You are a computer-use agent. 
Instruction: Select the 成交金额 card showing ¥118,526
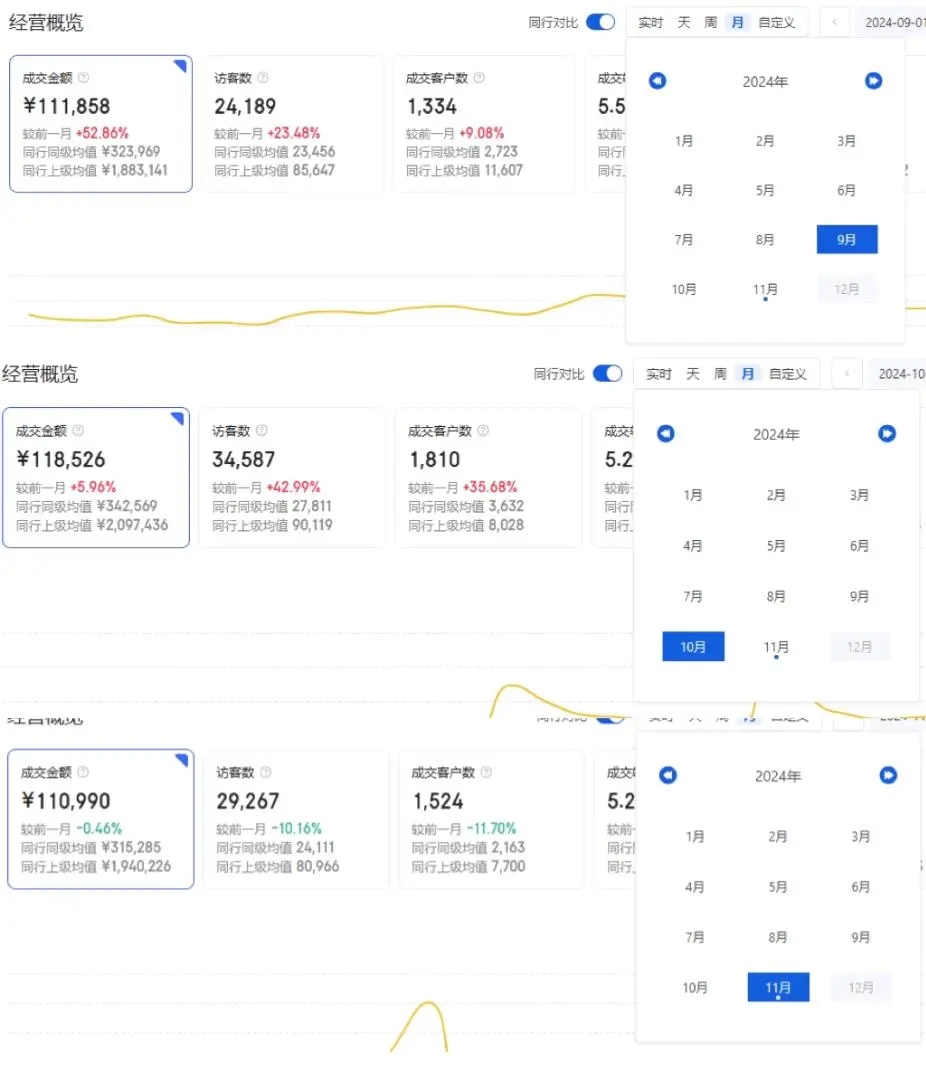pos(96,477)
